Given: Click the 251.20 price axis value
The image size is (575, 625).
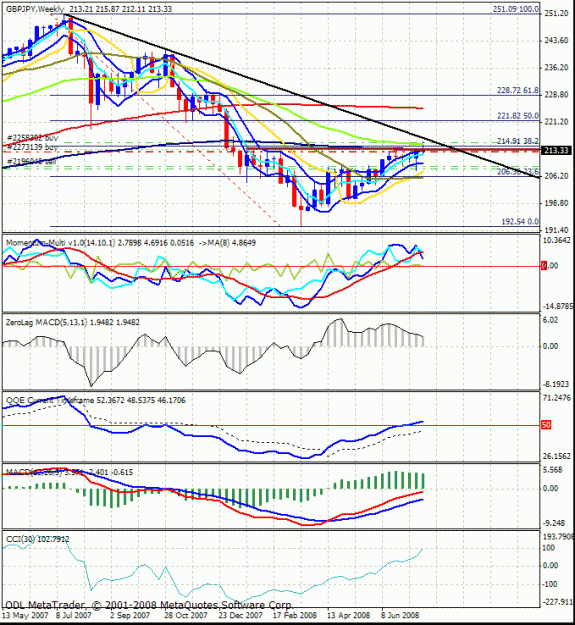Looking at the screenshot, I should (556, 14).
